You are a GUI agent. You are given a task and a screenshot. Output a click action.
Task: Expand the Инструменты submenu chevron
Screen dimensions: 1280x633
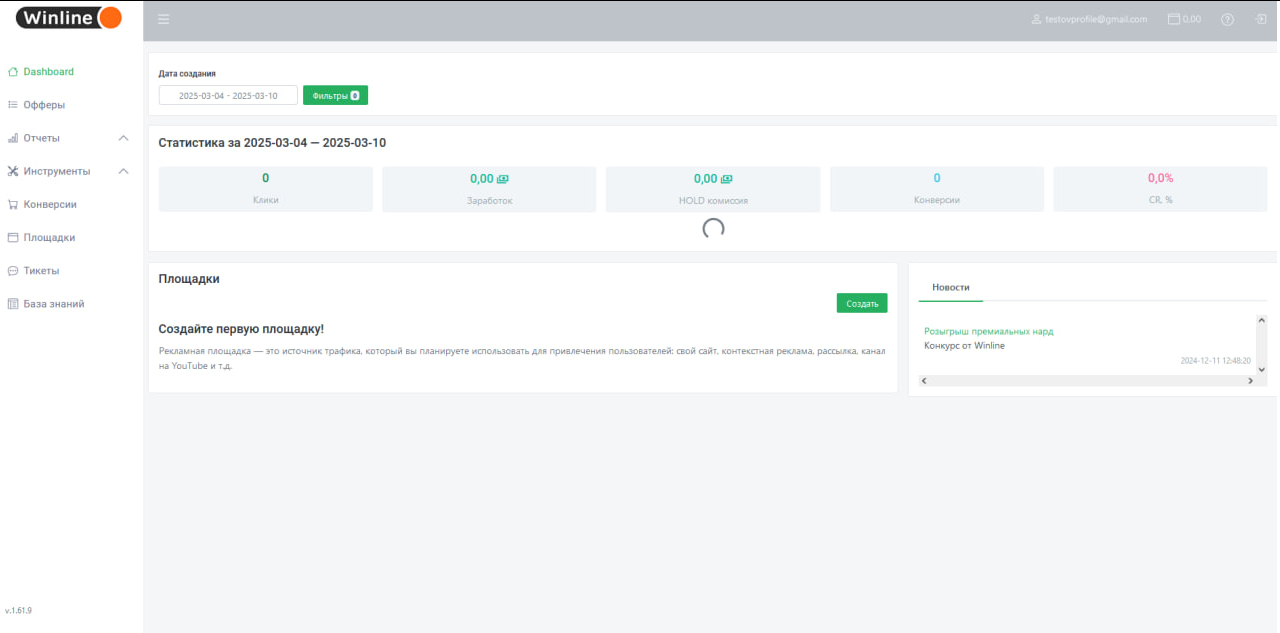123,171
